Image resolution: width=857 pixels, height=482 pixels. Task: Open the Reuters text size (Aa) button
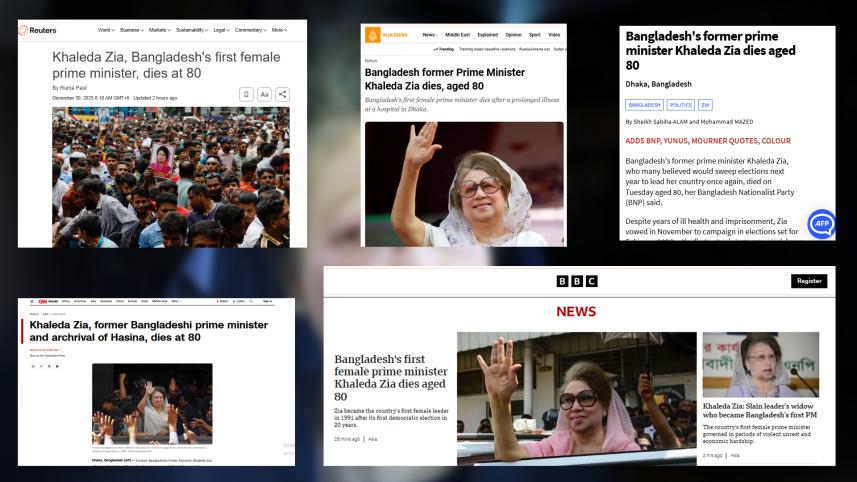coord(265,94)
